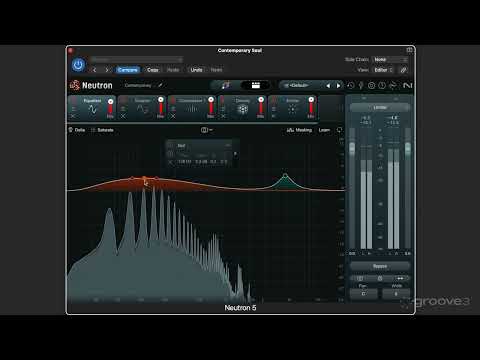
Task: Edit preset name with the pencil icon
Action: point(160,85)
